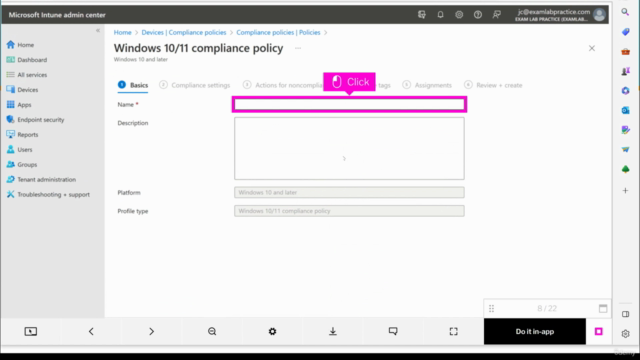Select the Basics tab
Screen dimensions: 640x360
point(133,85)
